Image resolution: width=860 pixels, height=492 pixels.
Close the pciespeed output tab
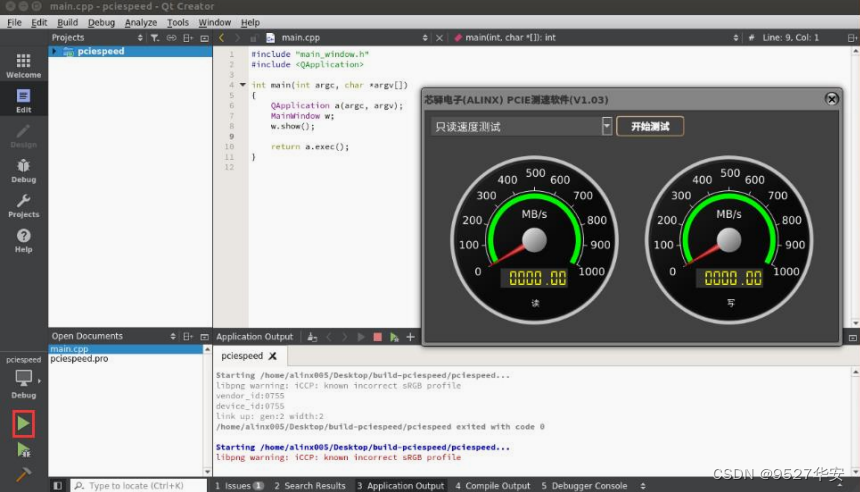(273, 356)
